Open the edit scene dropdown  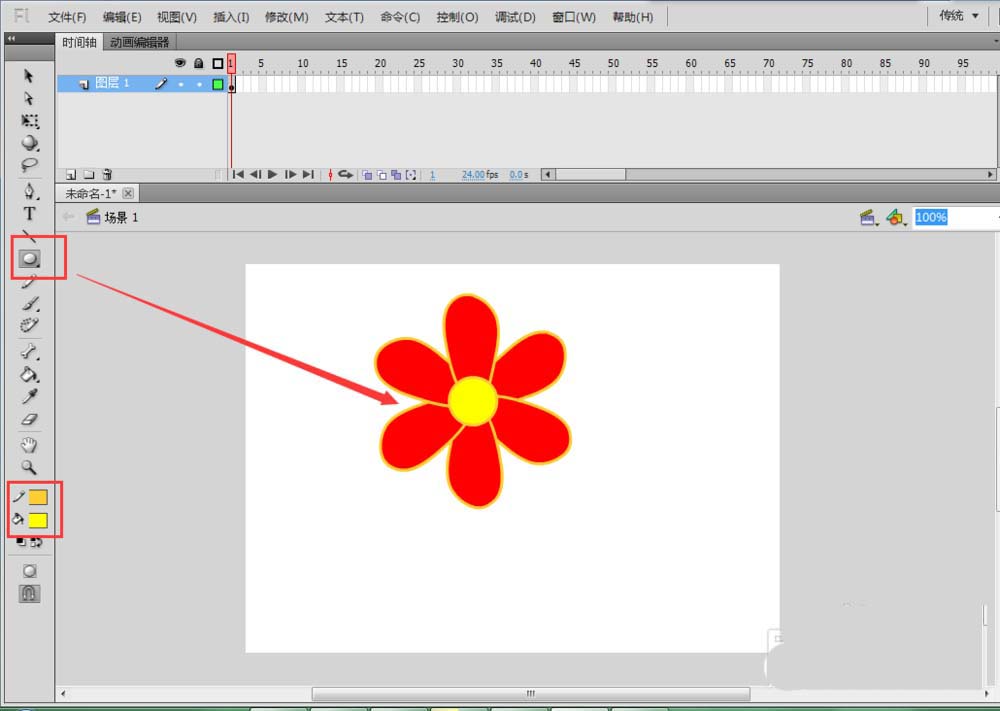coord(868,218)
